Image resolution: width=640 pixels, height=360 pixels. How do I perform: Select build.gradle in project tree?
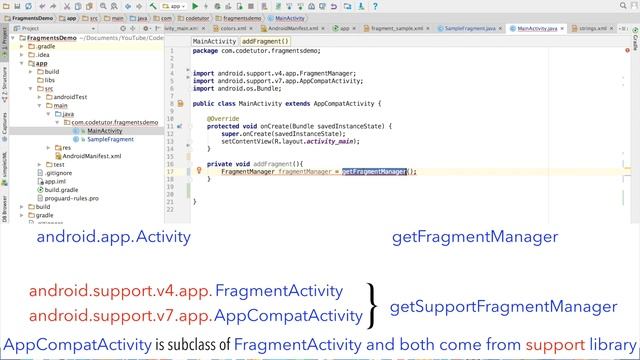[61, 190]
